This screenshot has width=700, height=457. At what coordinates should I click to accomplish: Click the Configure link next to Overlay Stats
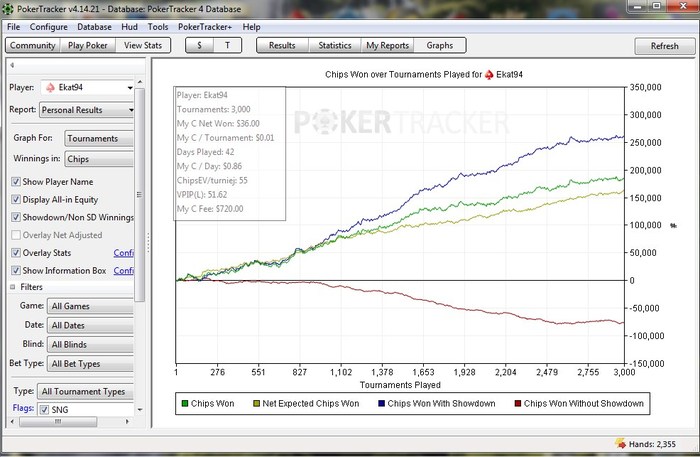(124, 253)
